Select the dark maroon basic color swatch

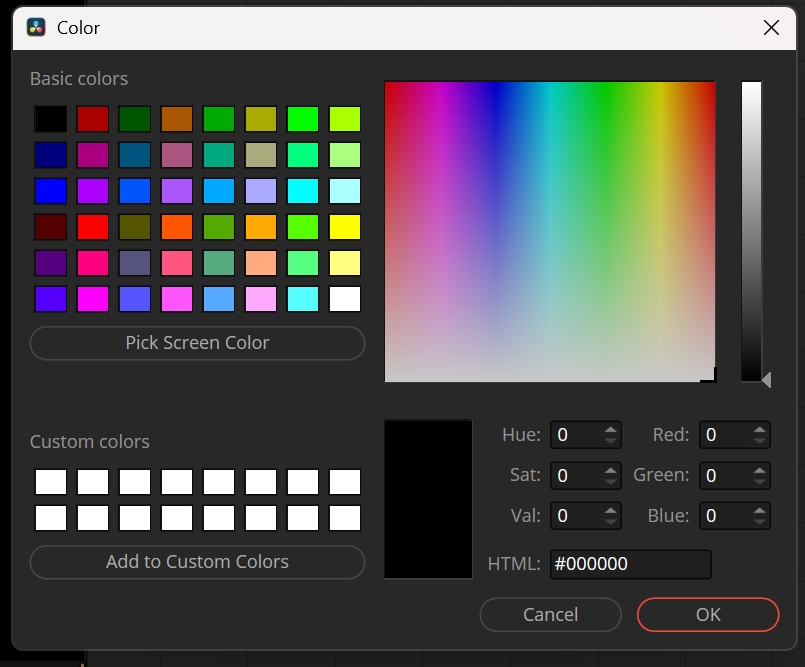pyautogui.click(x=51, y=227)
